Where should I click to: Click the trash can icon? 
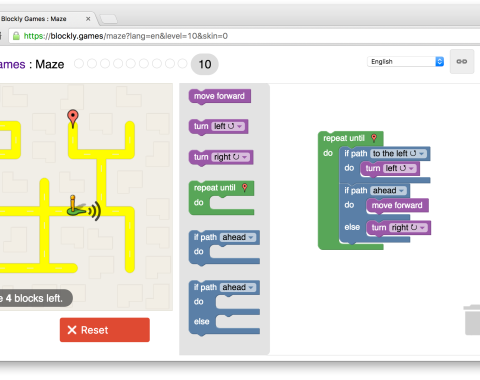coord(472,320)
